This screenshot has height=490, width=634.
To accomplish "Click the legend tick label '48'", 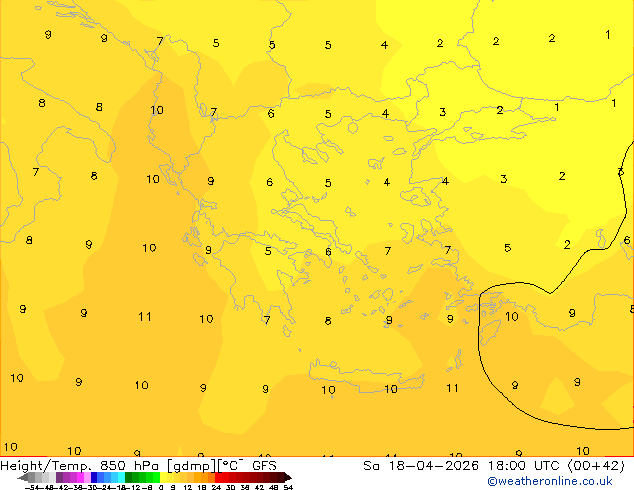I will click(x=274, y=487).
